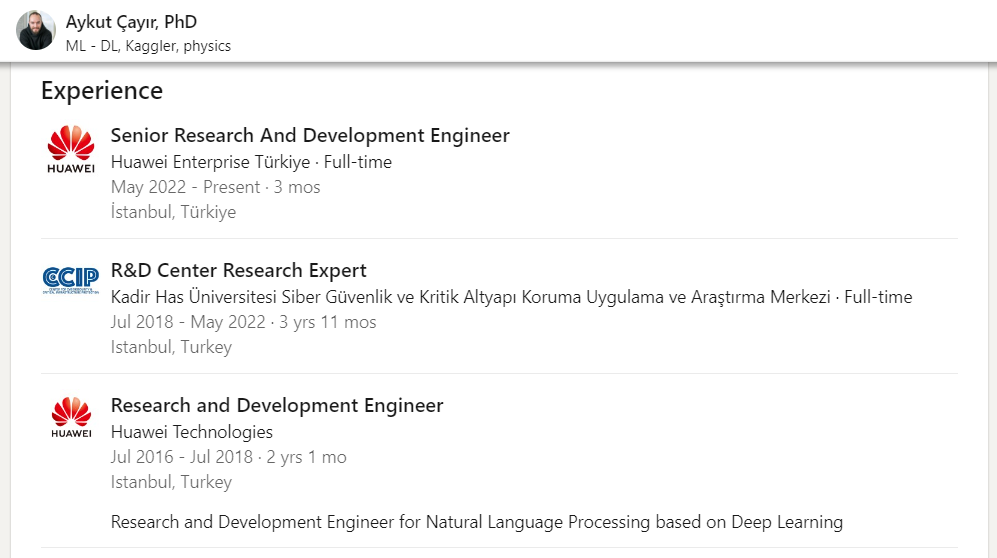
Task: Click the headline ML - DL, Kaggler, physics
Action: (148, 46)
